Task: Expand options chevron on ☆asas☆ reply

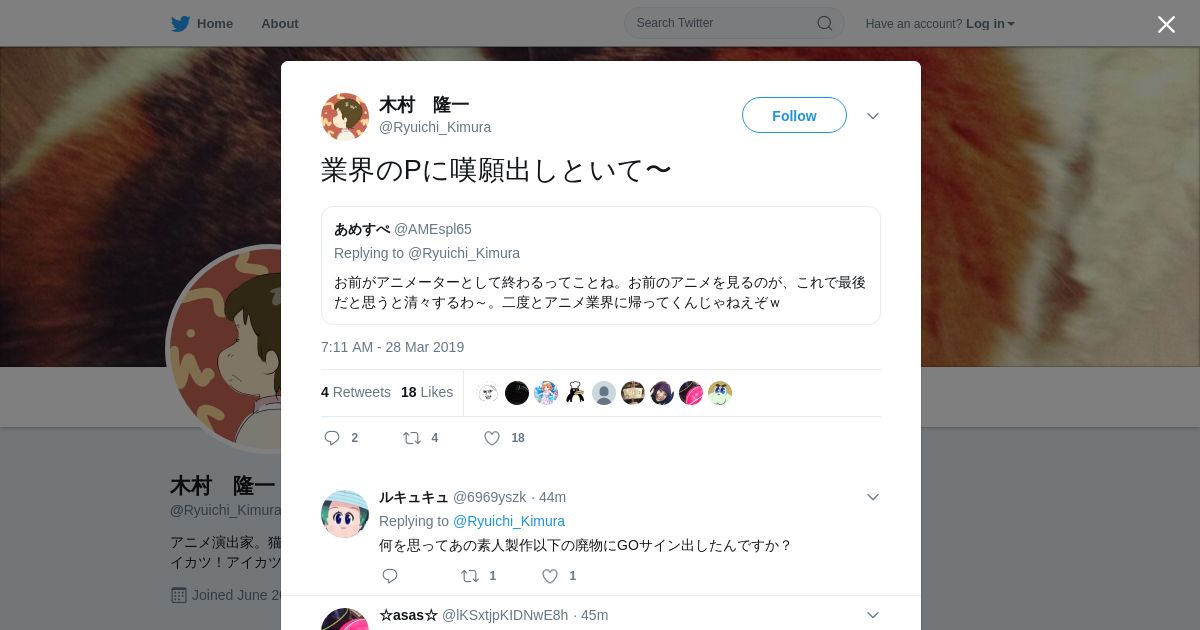Action: pyautogui.click(x=873, y=615)
